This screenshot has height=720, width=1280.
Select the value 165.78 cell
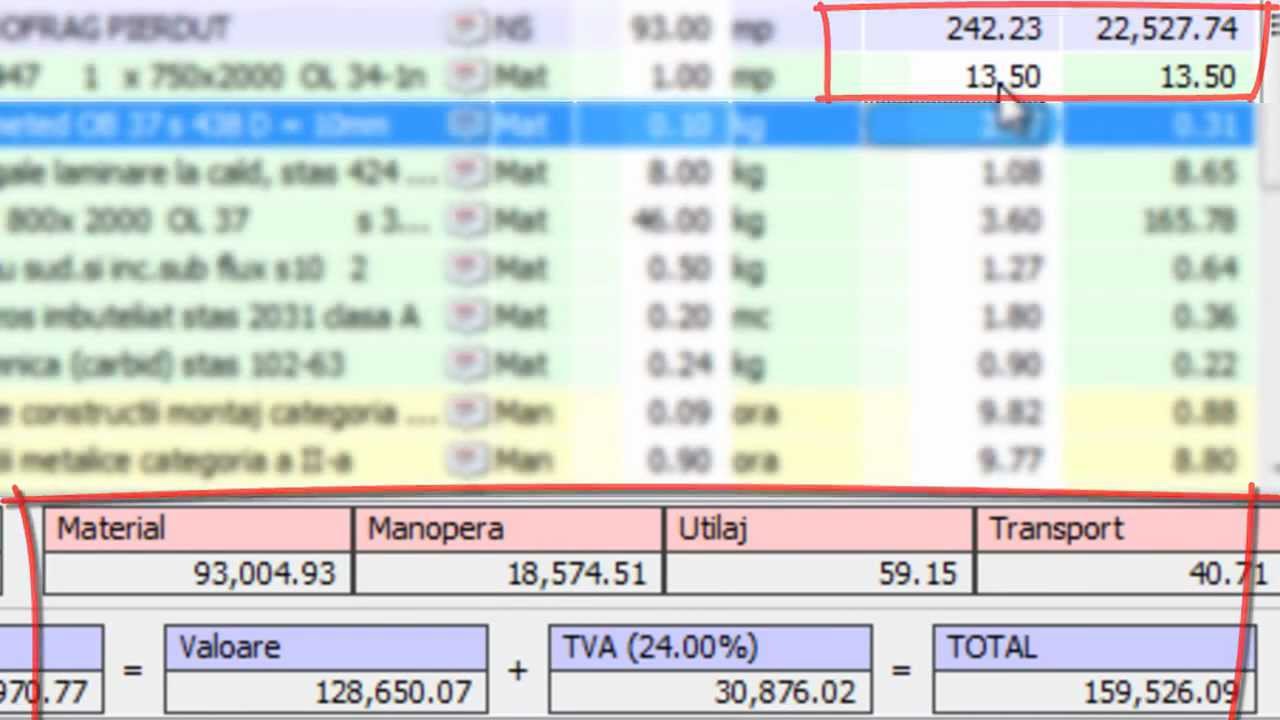coord(1160,221)
